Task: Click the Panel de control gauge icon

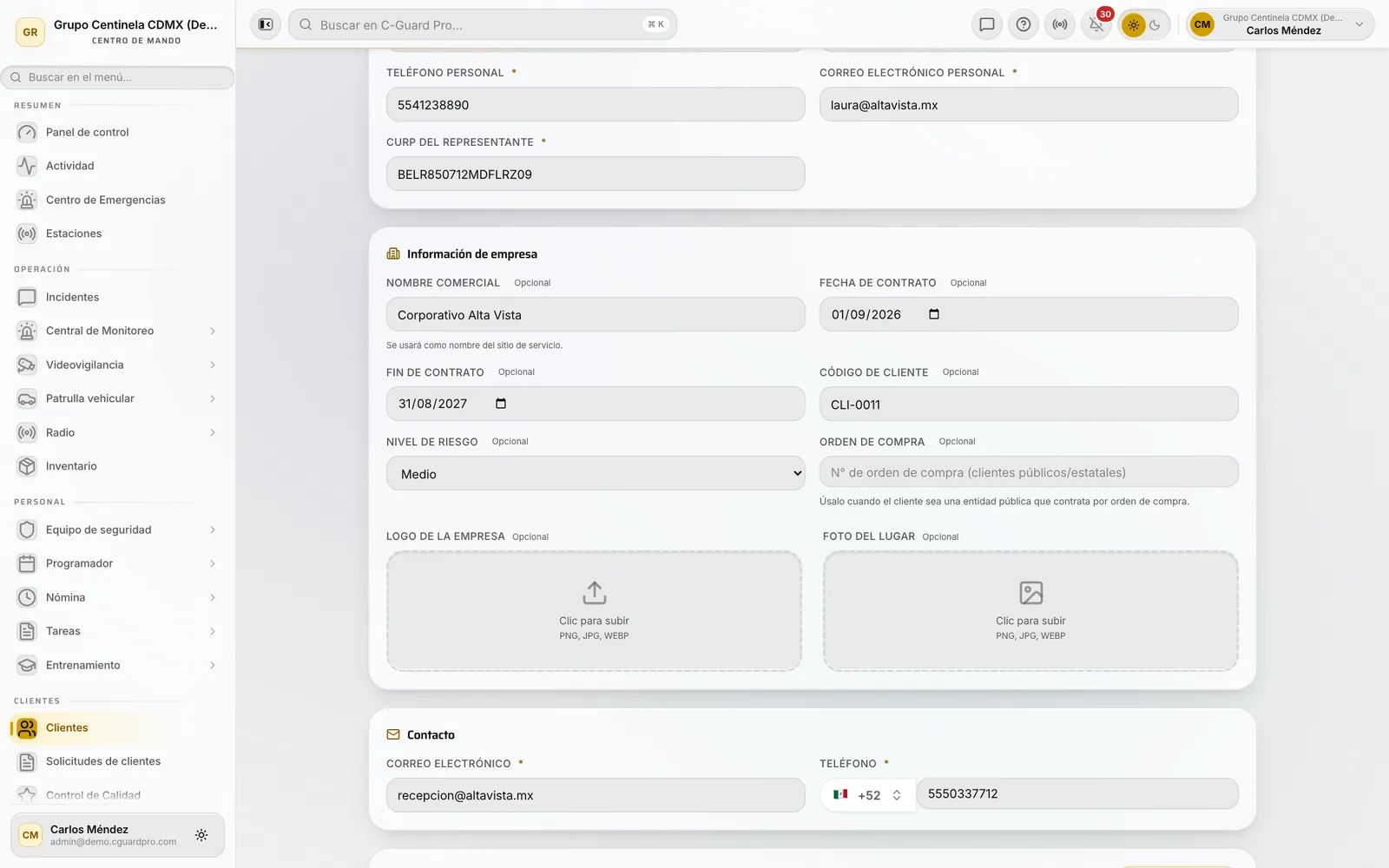Action: pos(27,132)
